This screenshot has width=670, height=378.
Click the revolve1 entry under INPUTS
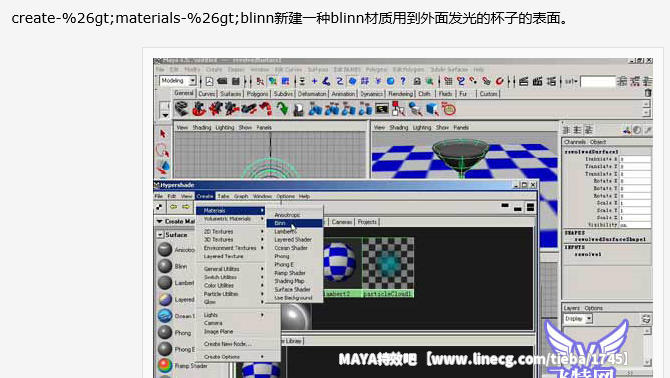(x=588, y=254)
